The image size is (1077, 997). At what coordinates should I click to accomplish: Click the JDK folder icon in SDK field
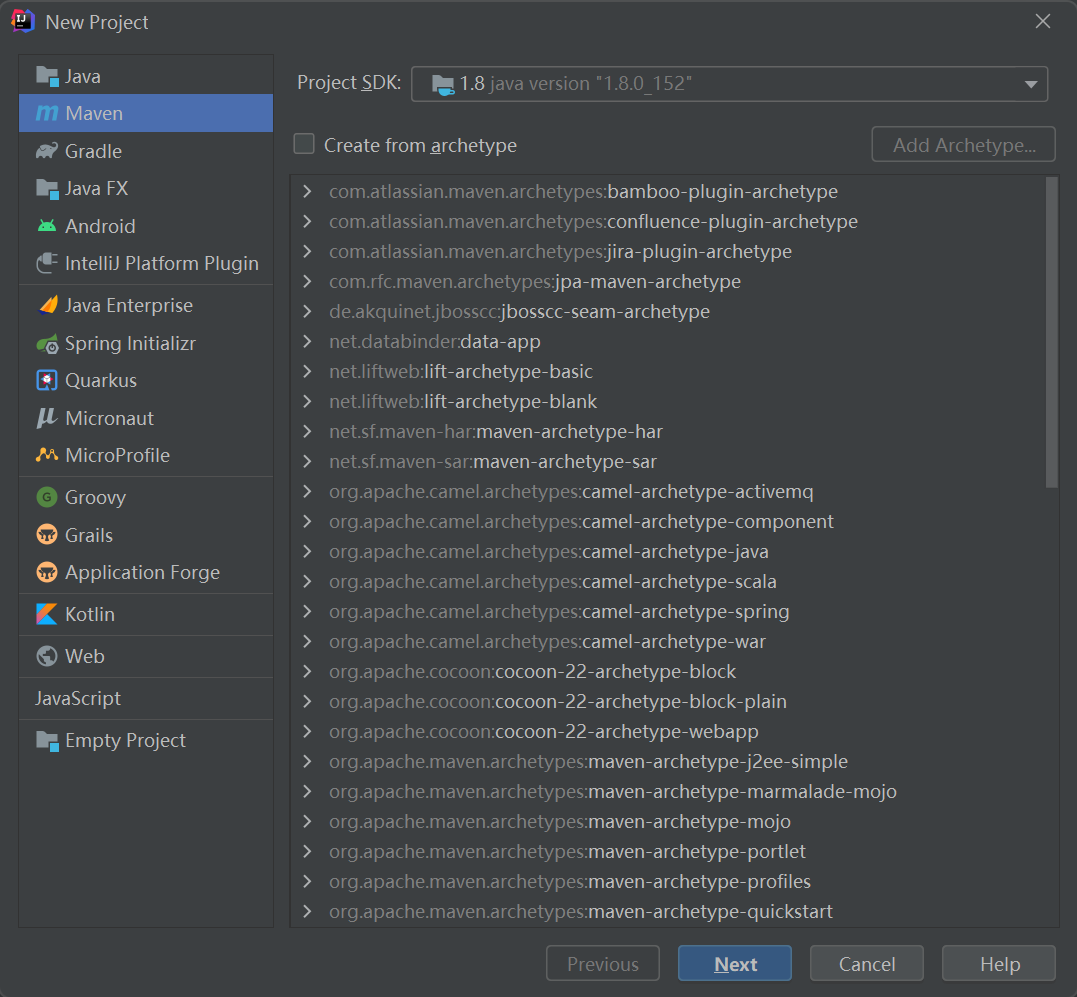click(x=443, y=84)
